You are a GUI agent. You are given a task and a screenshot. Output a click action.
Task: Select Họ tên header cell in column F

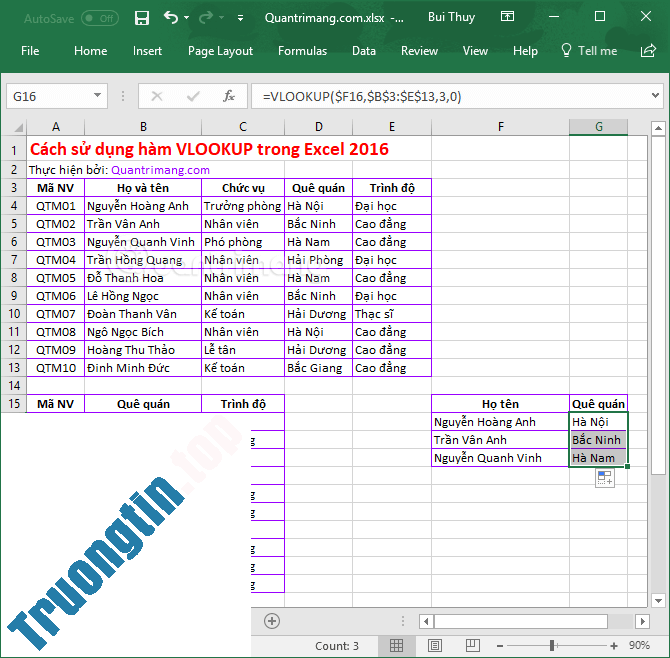500,404
